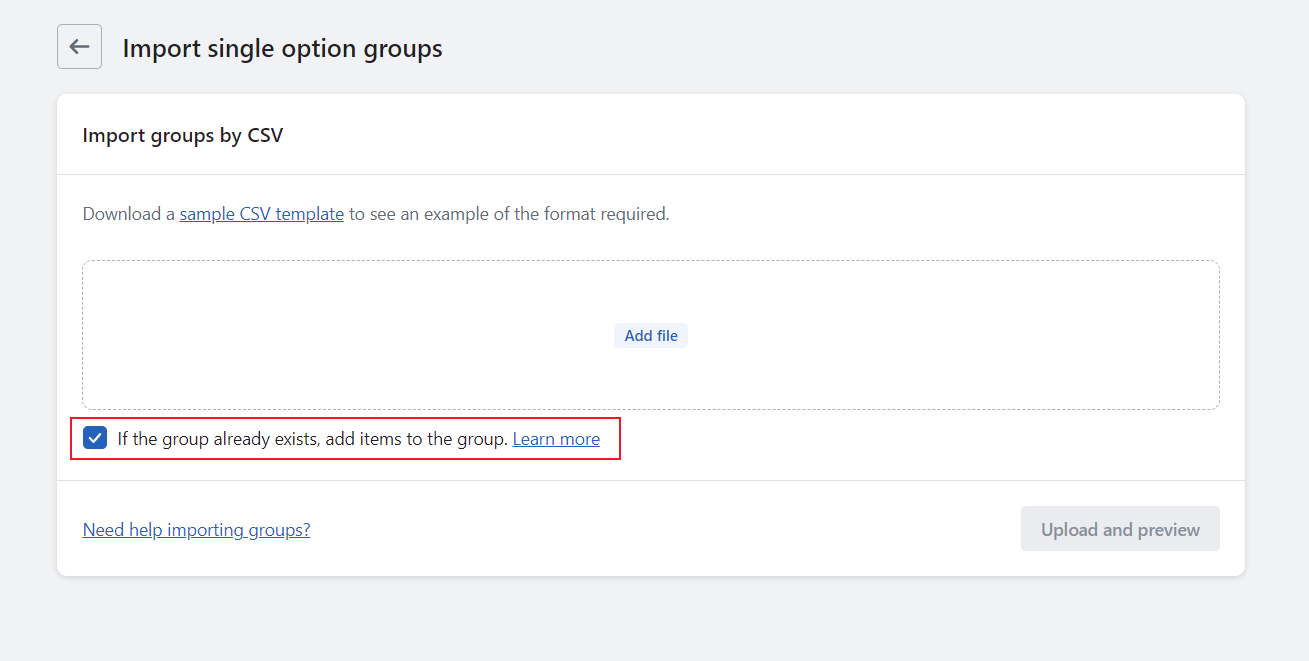
Task: Click empty header space right of "Import groups by CSV"
Action: point(750,135)
